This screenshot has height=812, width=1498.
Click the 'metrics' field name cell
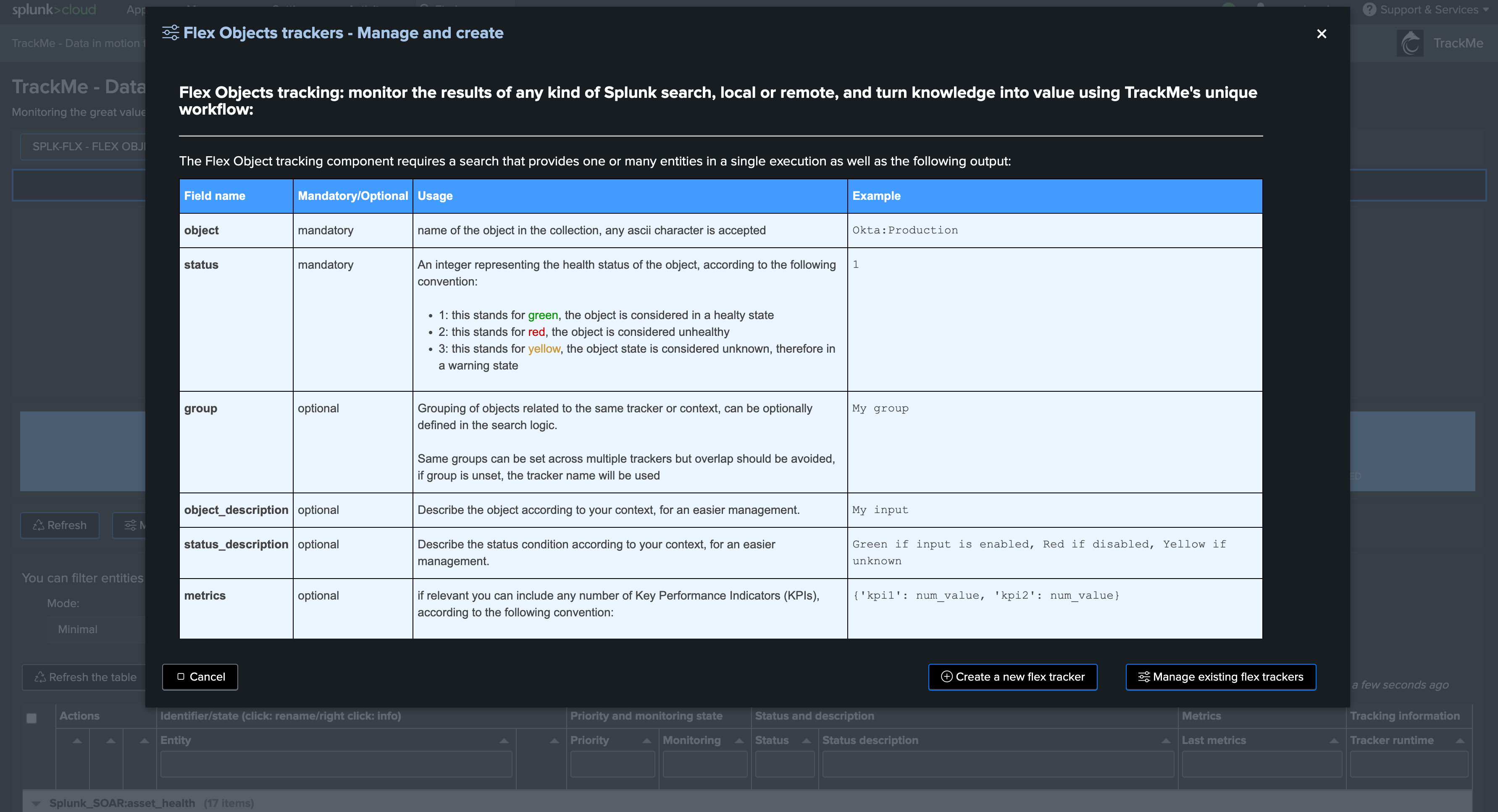click(x=236, y=608)
